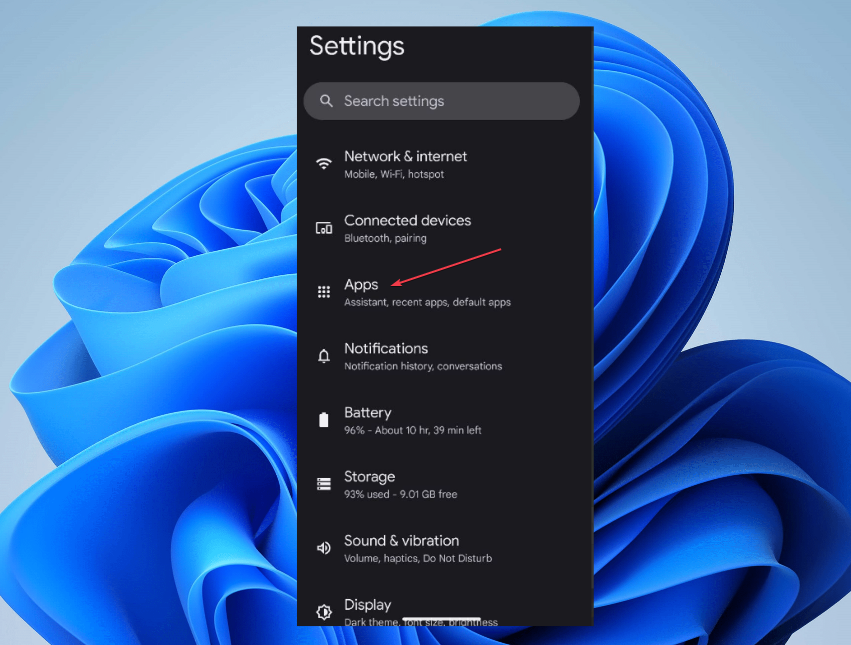The image size is (851, 645).
Task: Open Connected devices settings
Action: coord(445,228)
